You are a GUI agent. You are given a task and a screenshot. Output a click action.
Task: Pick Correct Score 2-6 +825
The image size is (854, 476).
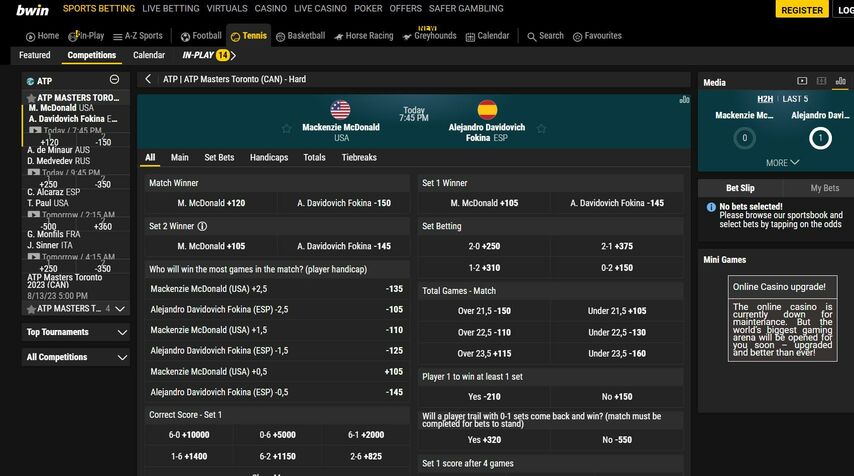pyautogui.click(x=366, y=456)
